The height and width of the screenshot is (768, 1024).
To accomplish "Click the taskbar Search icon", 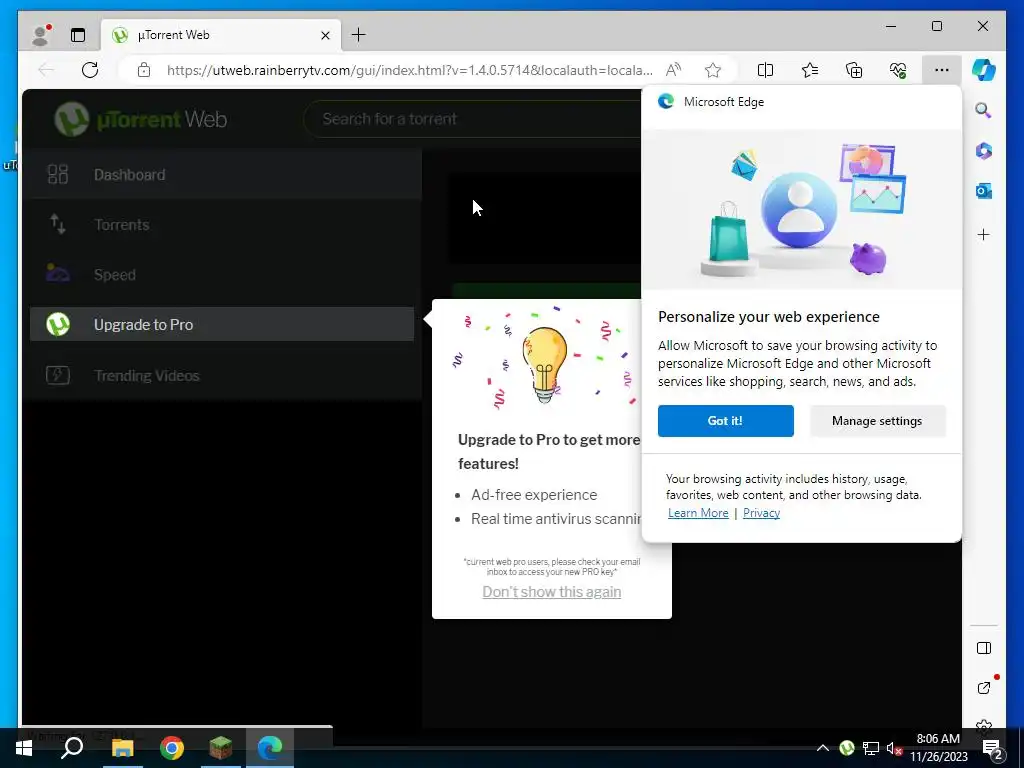I will [72, 748].
